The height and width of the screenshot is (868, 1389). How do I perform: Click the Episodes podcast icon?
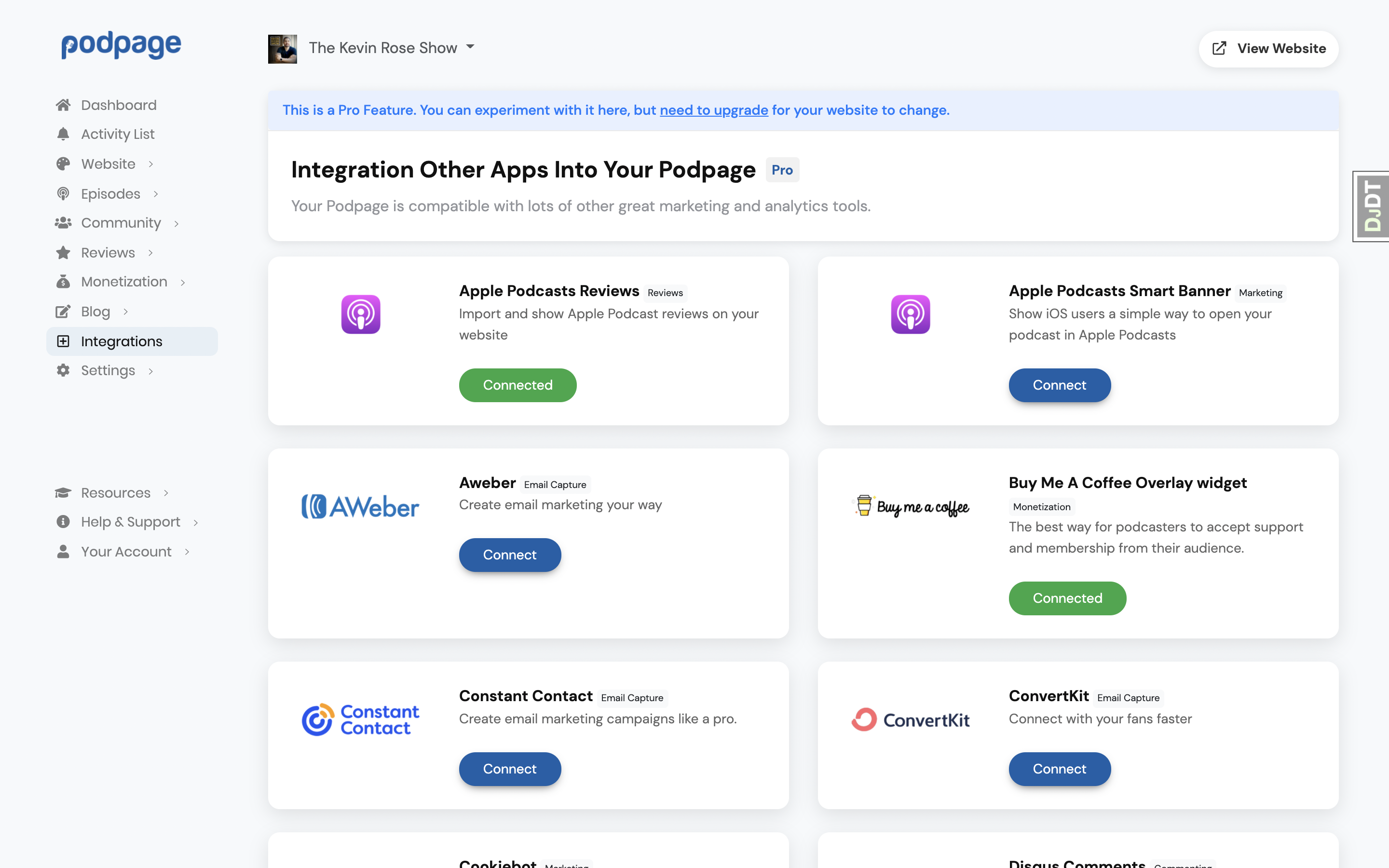(x=63, y=194)
